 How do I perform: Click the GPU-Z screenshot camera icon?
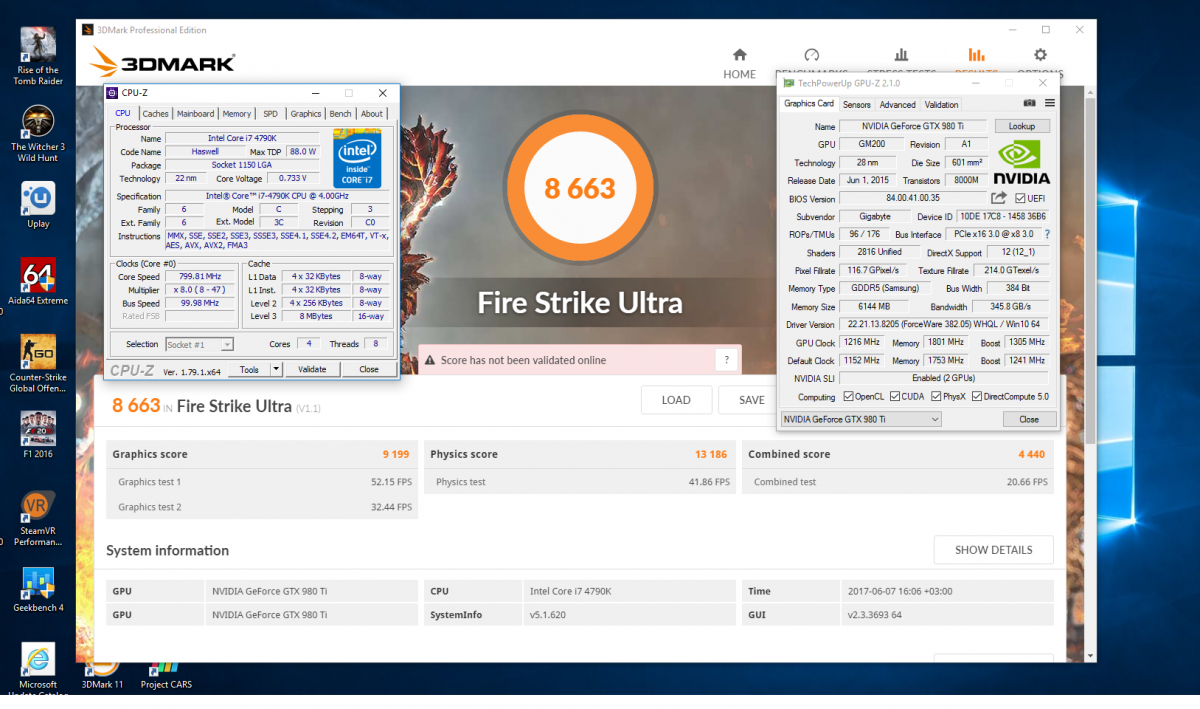(1029, 103)
